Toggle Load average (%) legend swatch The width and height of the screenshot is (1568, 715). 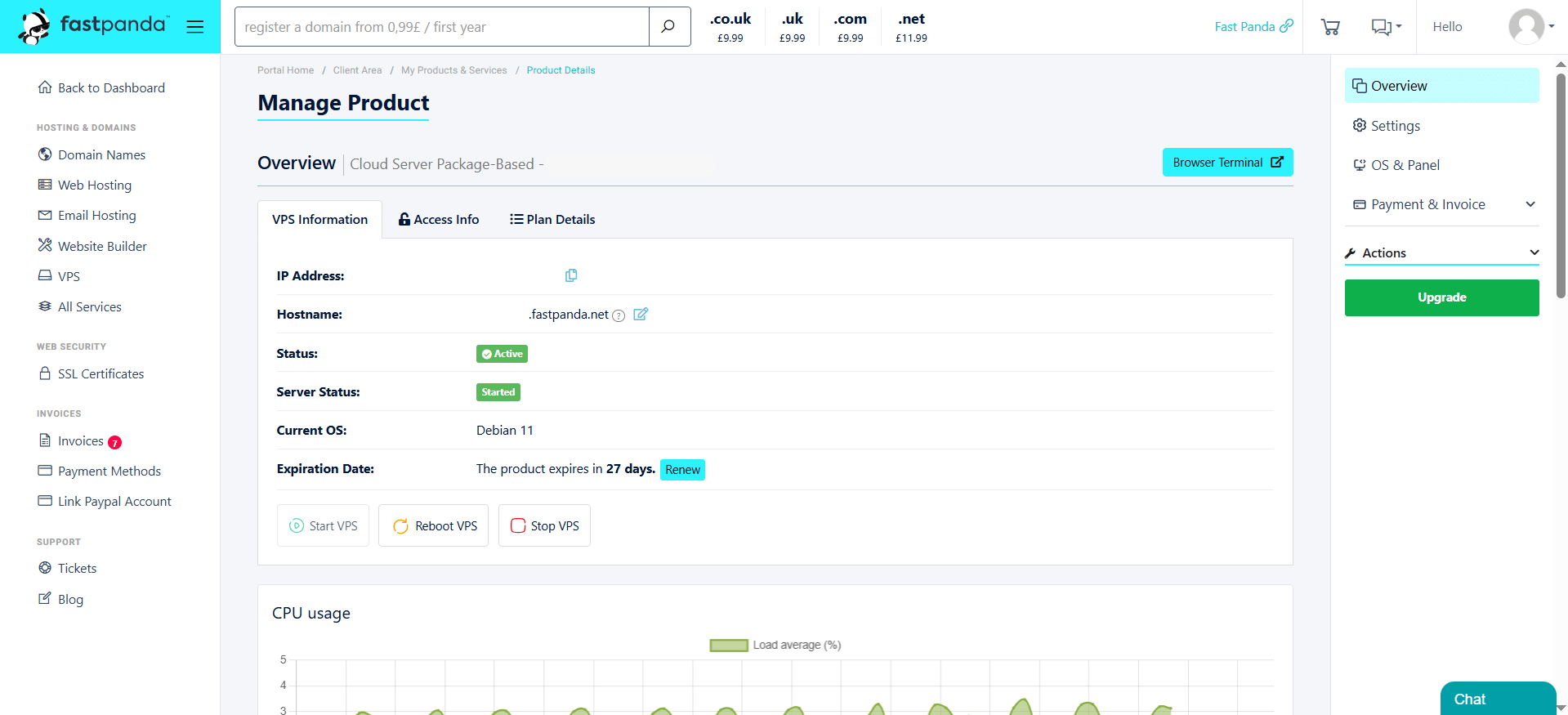[729, 646]
